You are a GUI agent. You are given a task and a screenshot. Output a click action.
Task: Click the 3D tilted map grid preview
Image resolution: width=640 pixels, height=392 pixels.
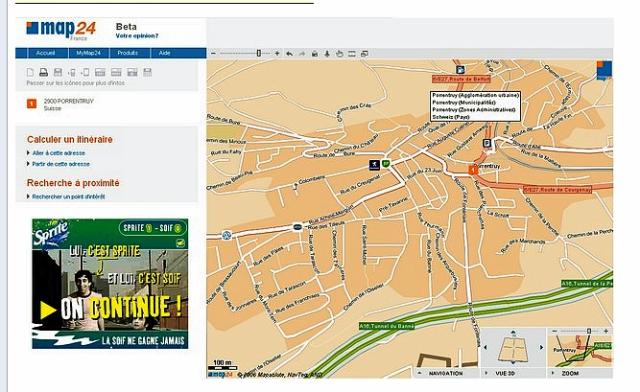coord(513,349)
